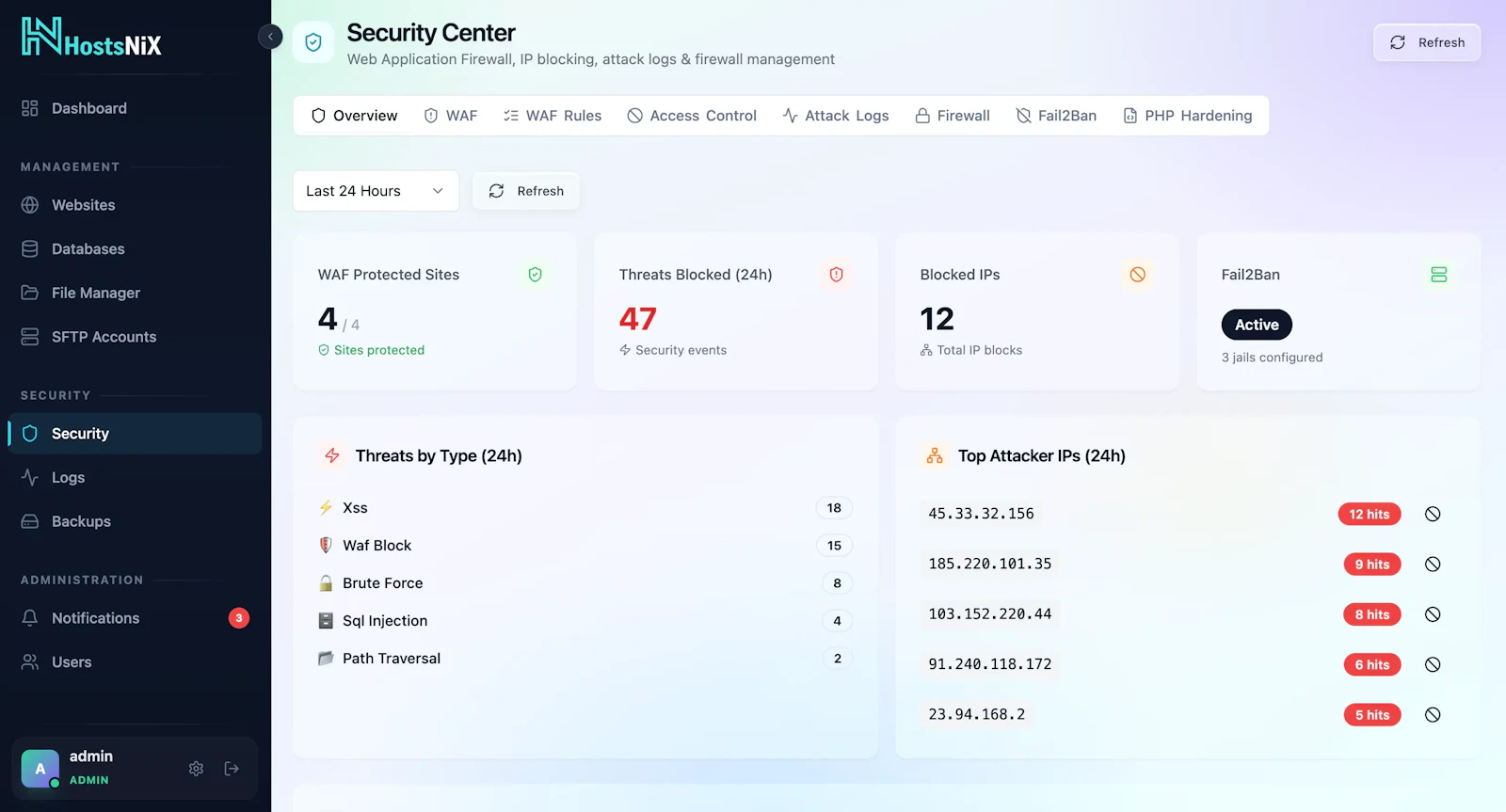Switch to the Overview tab
The width and height of the screenshot is (1506, 812).
(x=355, y=116)
